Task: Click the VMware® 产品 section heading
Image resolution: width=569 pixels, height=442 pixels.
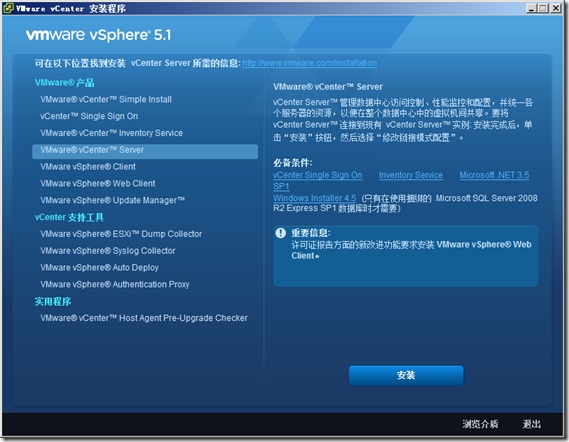Action: [65, 83]
